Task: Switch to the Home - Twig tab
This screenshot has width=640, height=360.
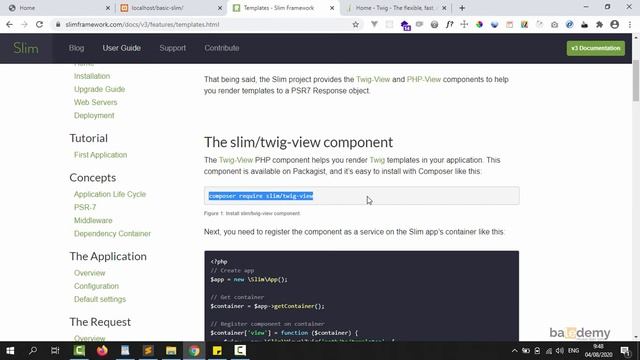Action: tap(394, 8)
